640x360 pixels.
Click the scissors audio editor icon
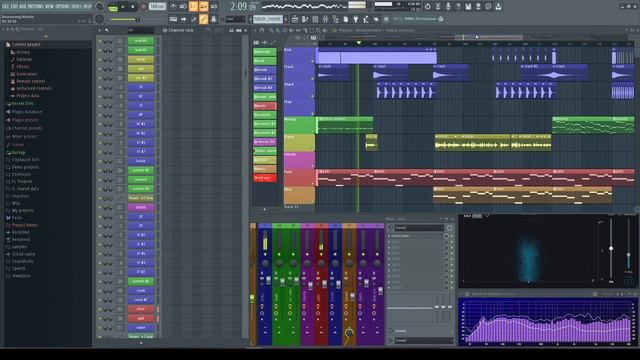click(x=438, y=7)
